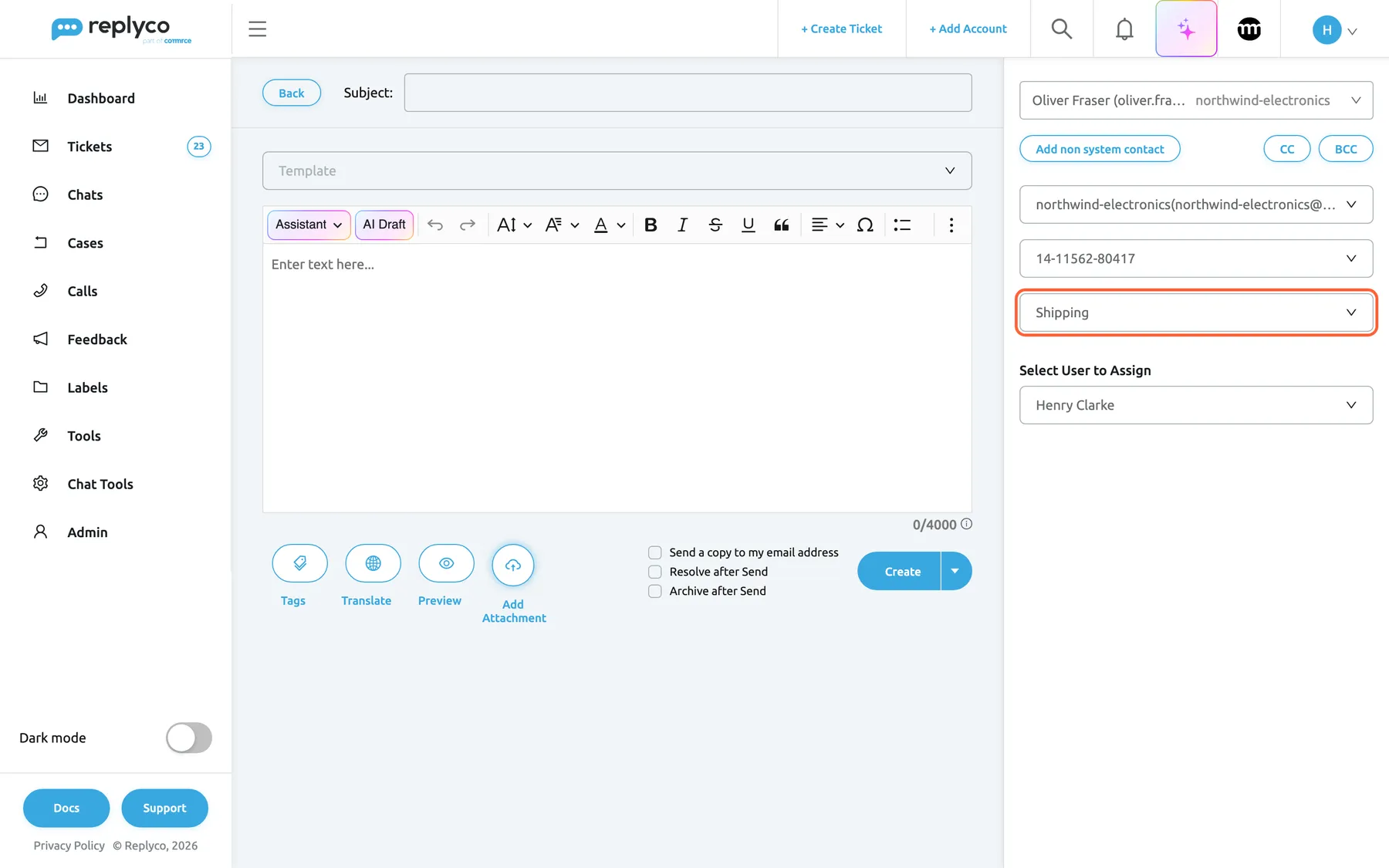
Task: Enable Archive after Send
Action: (x=655, y=591)
